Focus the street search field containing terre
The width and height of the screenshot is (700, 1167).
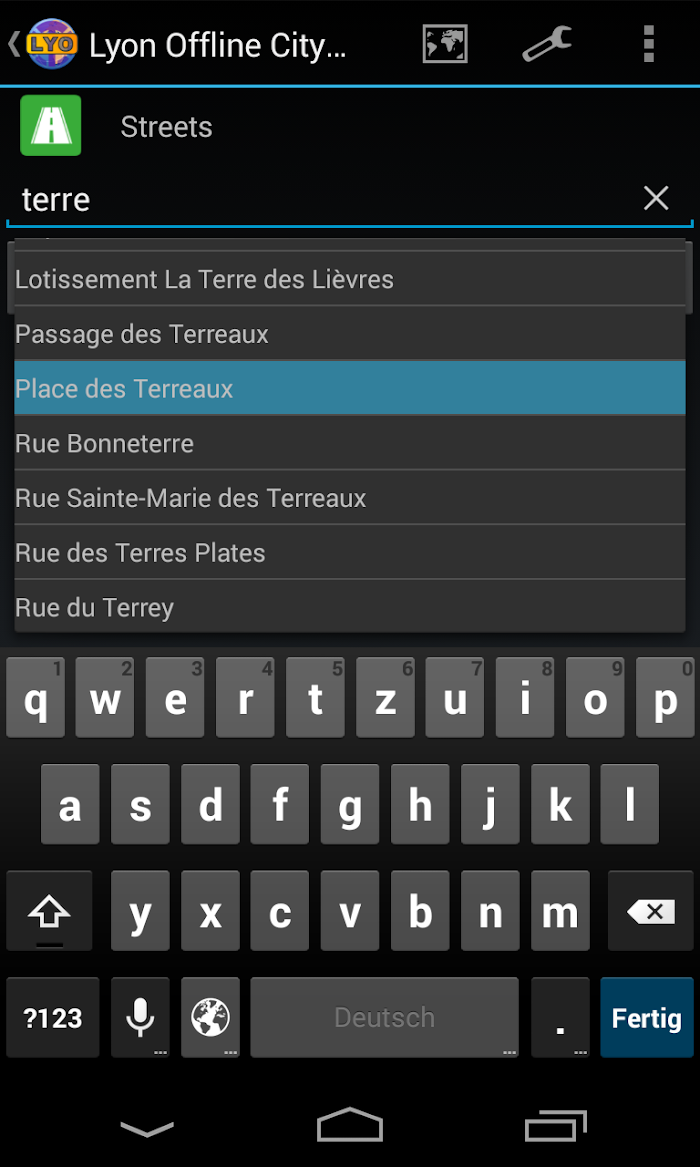320,199
